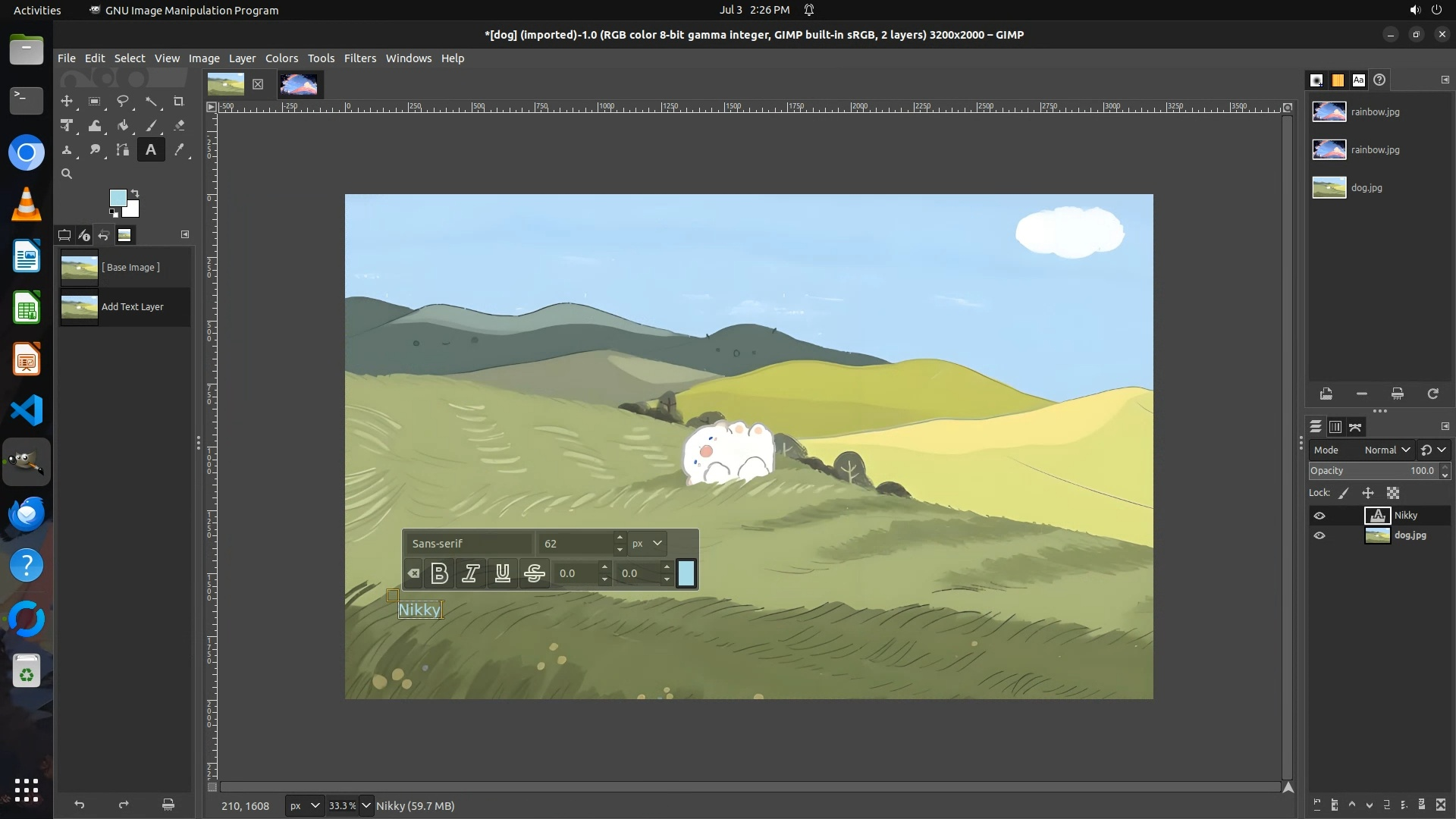1456x819 pixels.
Task: Expand the zoom percentage dropdown in status bar
Action: [366, 806]
